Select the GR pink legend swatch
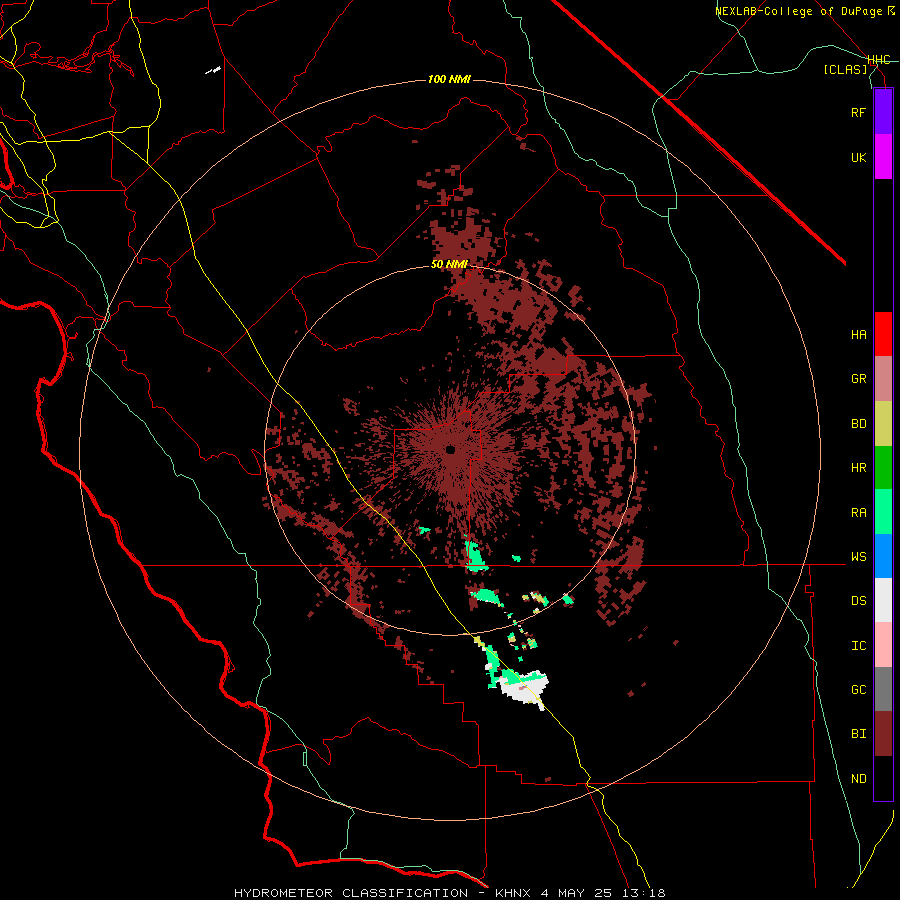 [883, 379]
